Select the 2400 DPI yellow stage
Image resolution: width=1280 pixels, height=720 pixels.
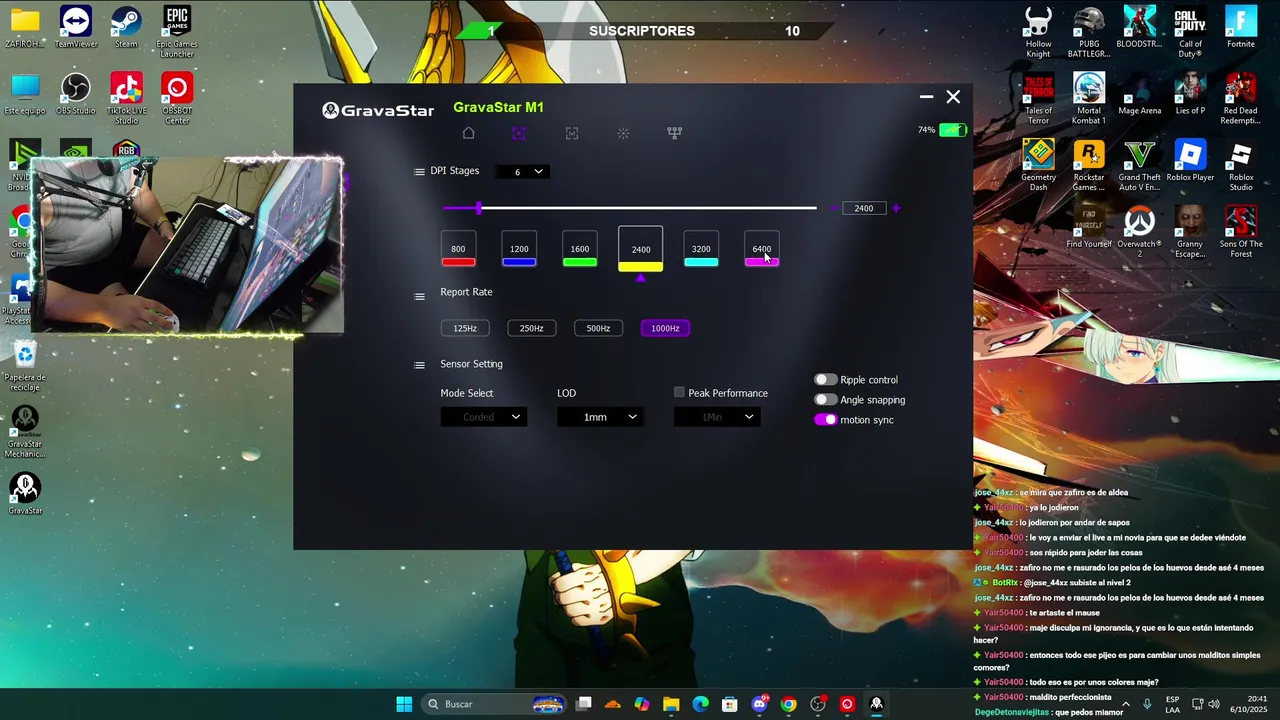tap(641, 249)
